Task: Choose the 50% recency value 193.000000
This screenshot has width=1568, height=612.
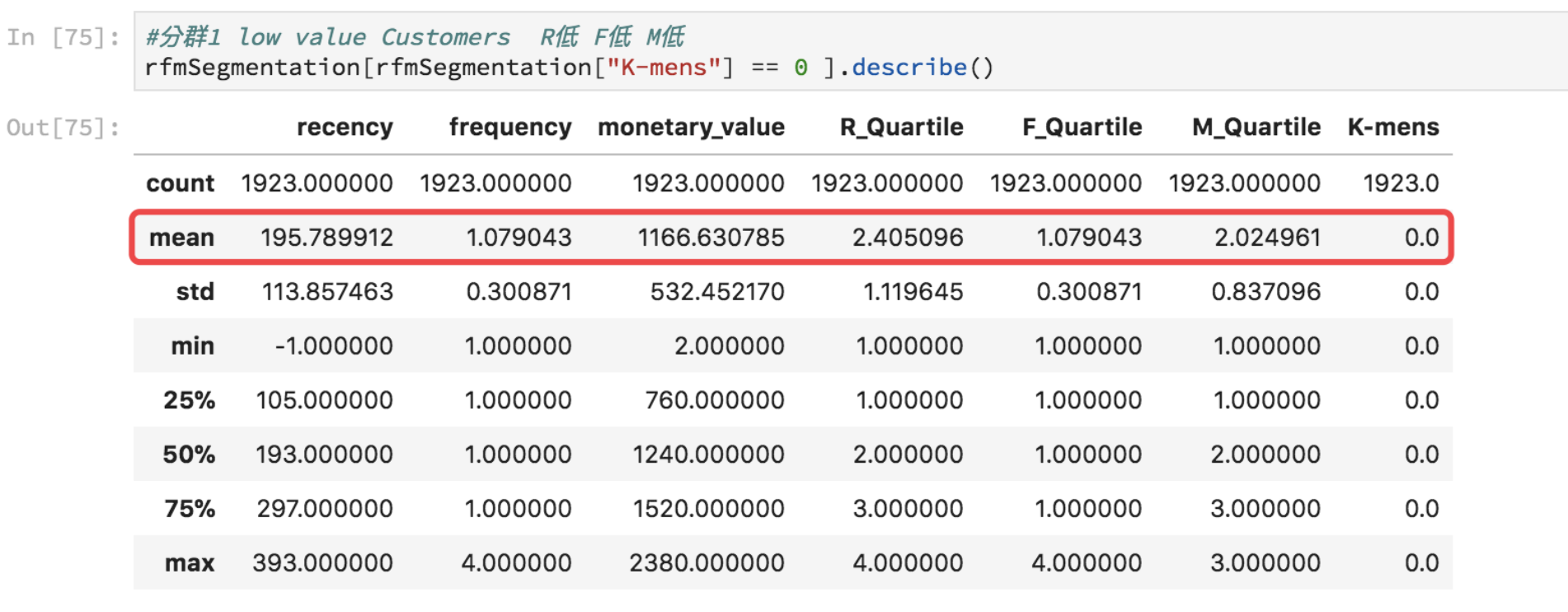Action: 324,454
